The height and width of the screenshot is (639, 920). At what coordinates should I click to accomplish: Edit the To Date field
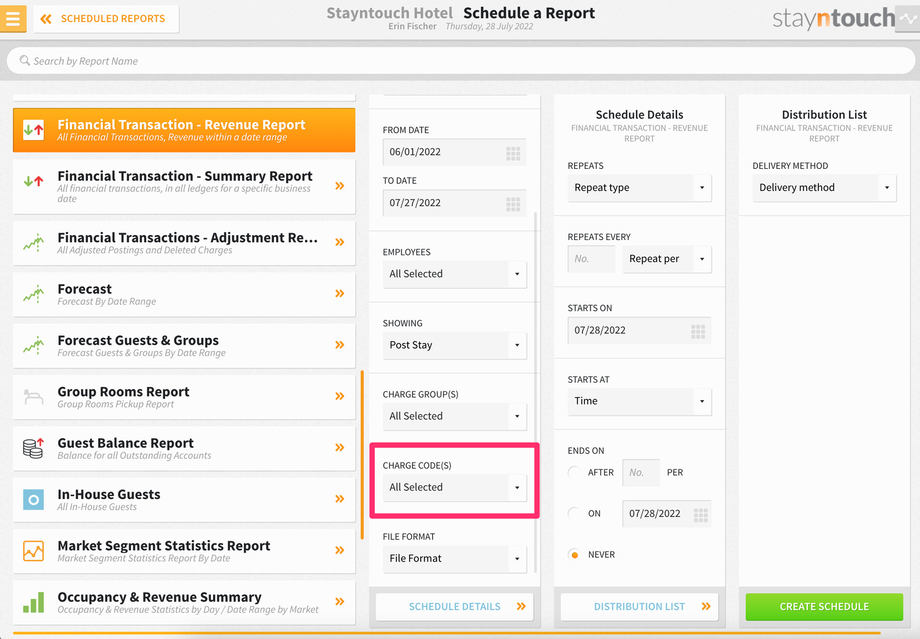click(x=455, y=203)
